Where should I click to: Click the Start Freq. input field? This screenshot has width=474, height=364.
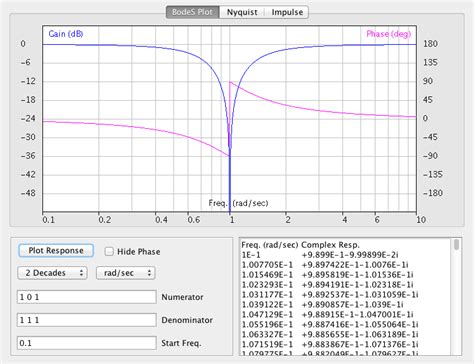pos(87,343)
